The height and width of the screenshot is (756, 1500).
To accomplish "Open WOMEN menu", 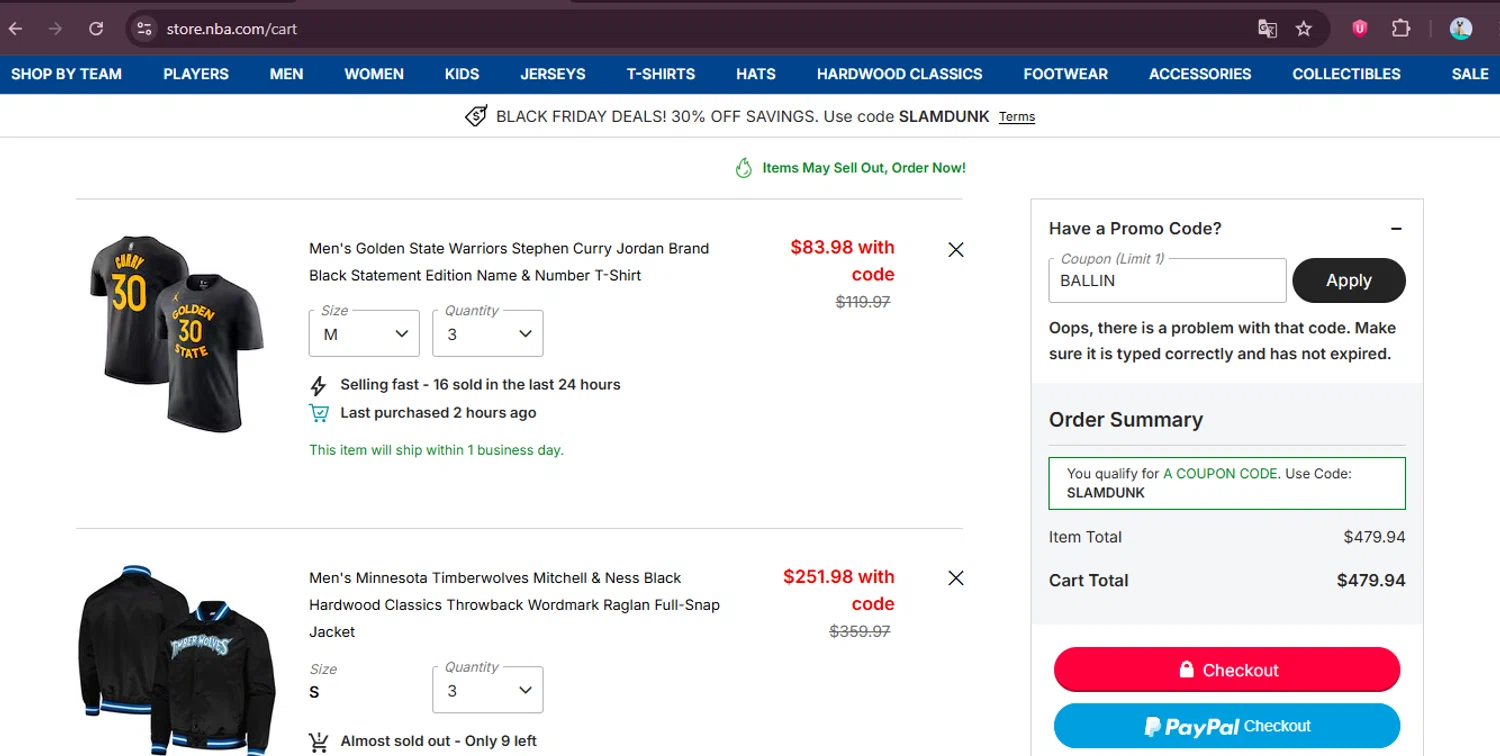I will pos(374,74).
